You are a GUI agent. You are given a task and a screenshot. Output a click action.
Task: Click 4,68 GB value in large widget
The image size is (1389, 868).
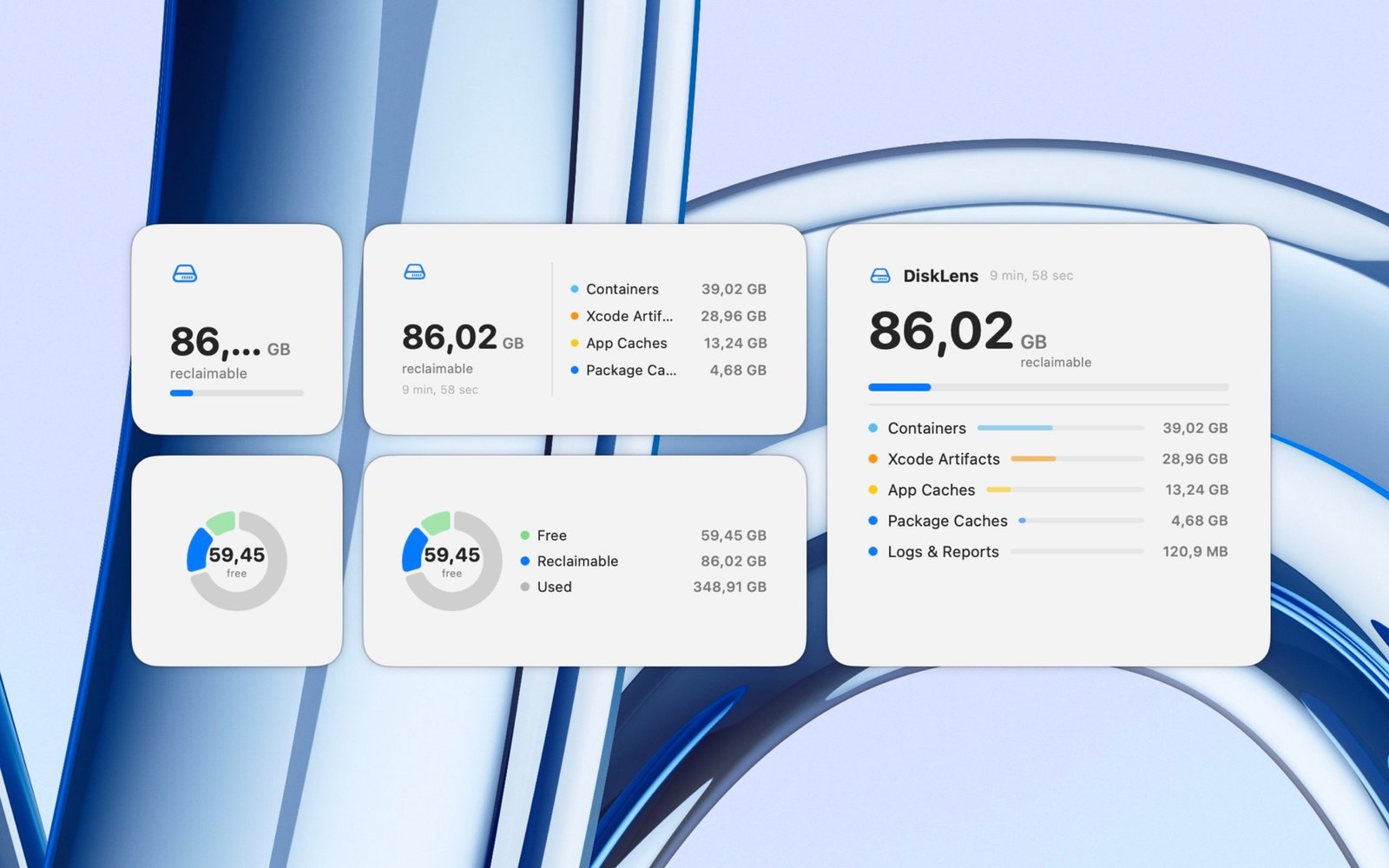click(x=1199, y=521)
